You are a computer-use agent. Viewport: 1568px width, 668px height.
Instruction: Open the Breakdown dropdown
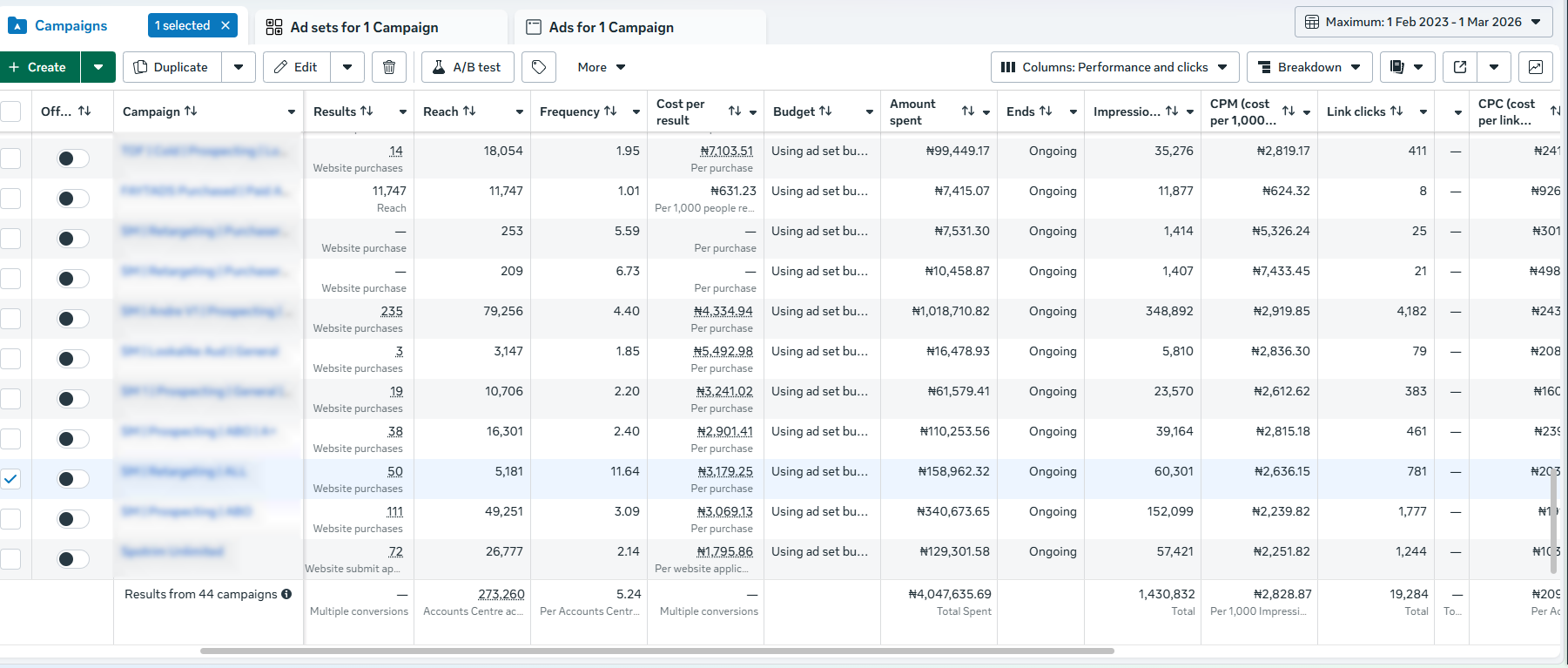pyautogui.click(x=1309, y=67)
